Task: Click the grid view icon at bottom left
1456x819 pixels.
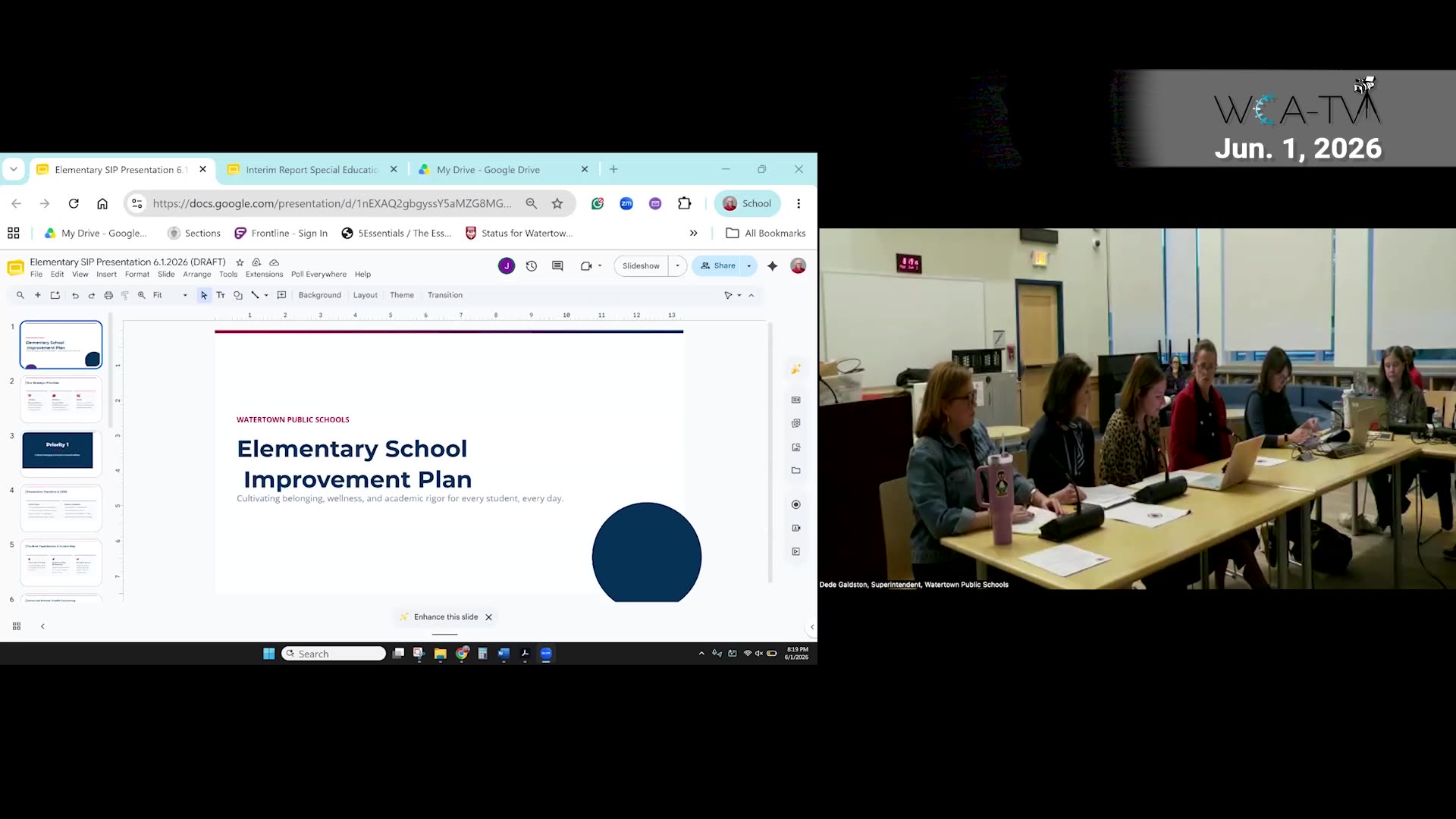Action: (x=17, y=626)
